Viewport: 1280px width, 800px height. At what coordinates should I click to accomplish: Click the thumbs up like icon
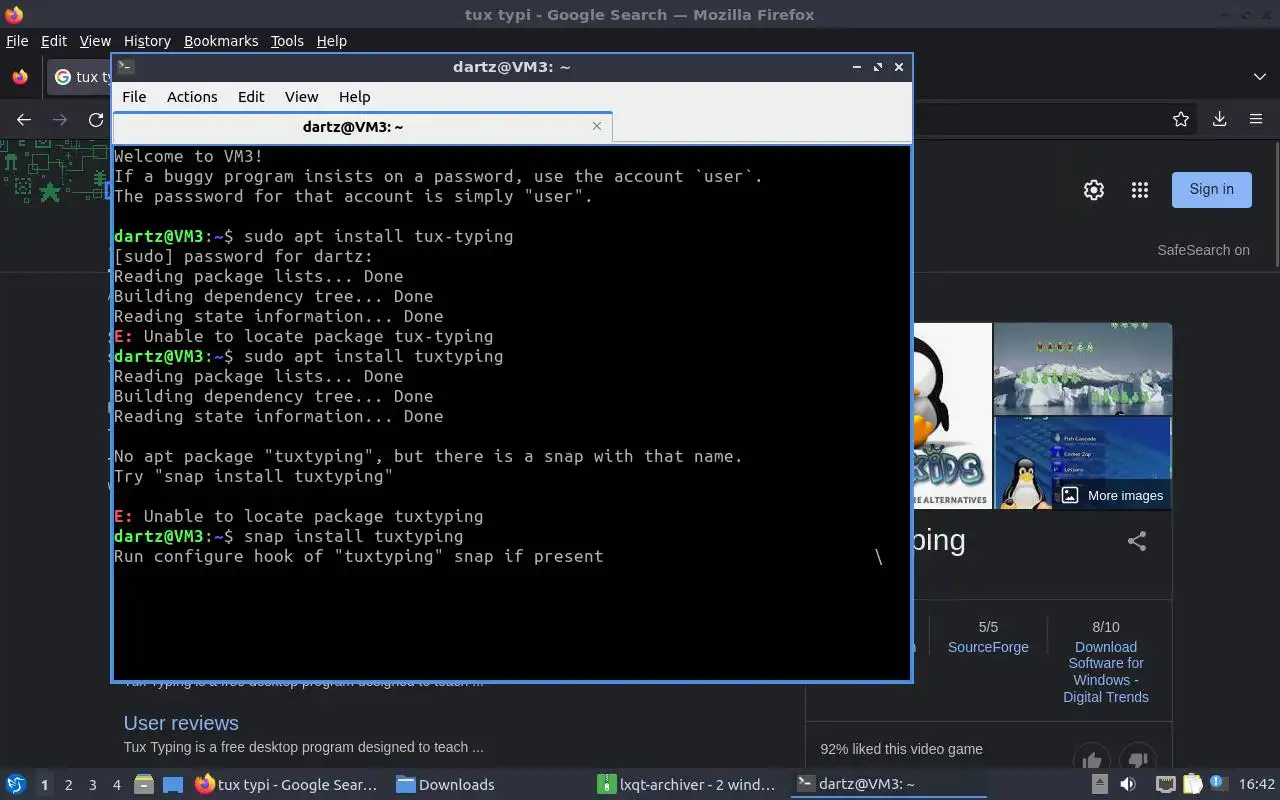tap(1092, 761)
